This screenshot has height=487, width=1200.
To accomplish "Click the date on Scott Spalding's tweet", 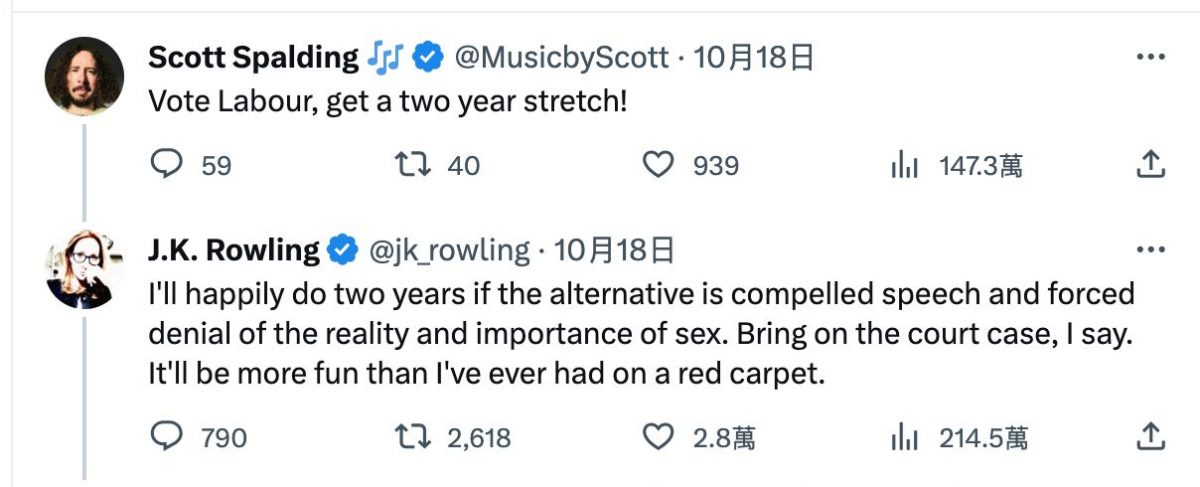I will tap(752, 58).
